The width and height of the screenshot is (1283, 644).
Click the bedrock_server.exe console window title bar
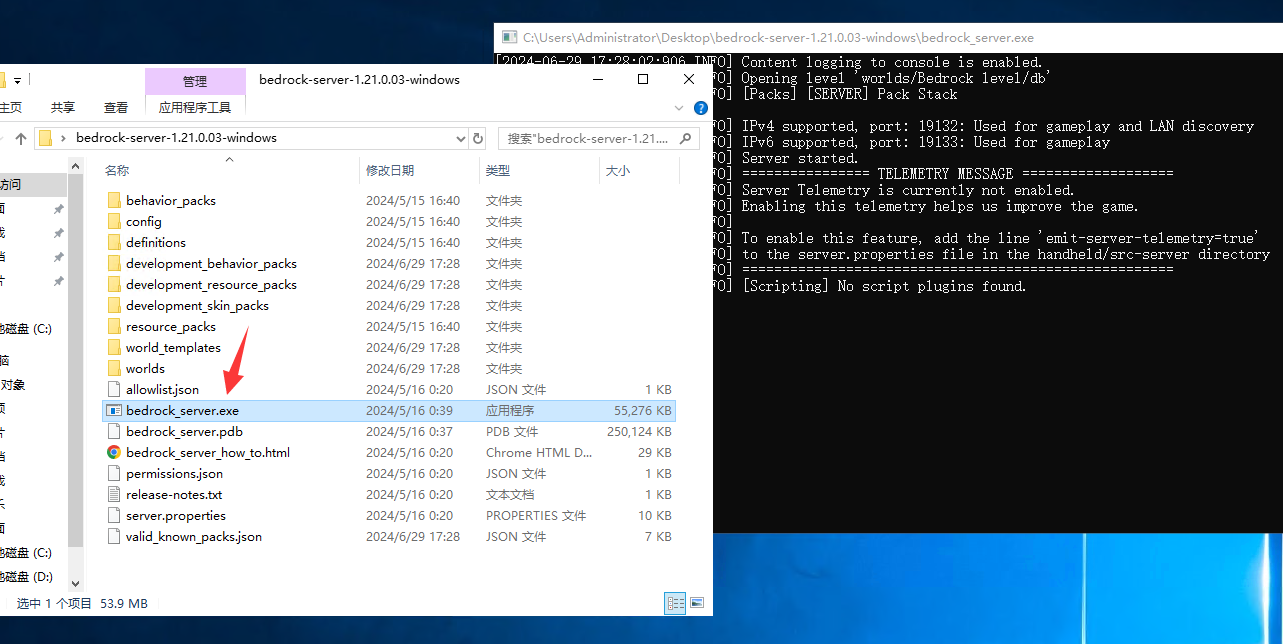click(888, 38)
